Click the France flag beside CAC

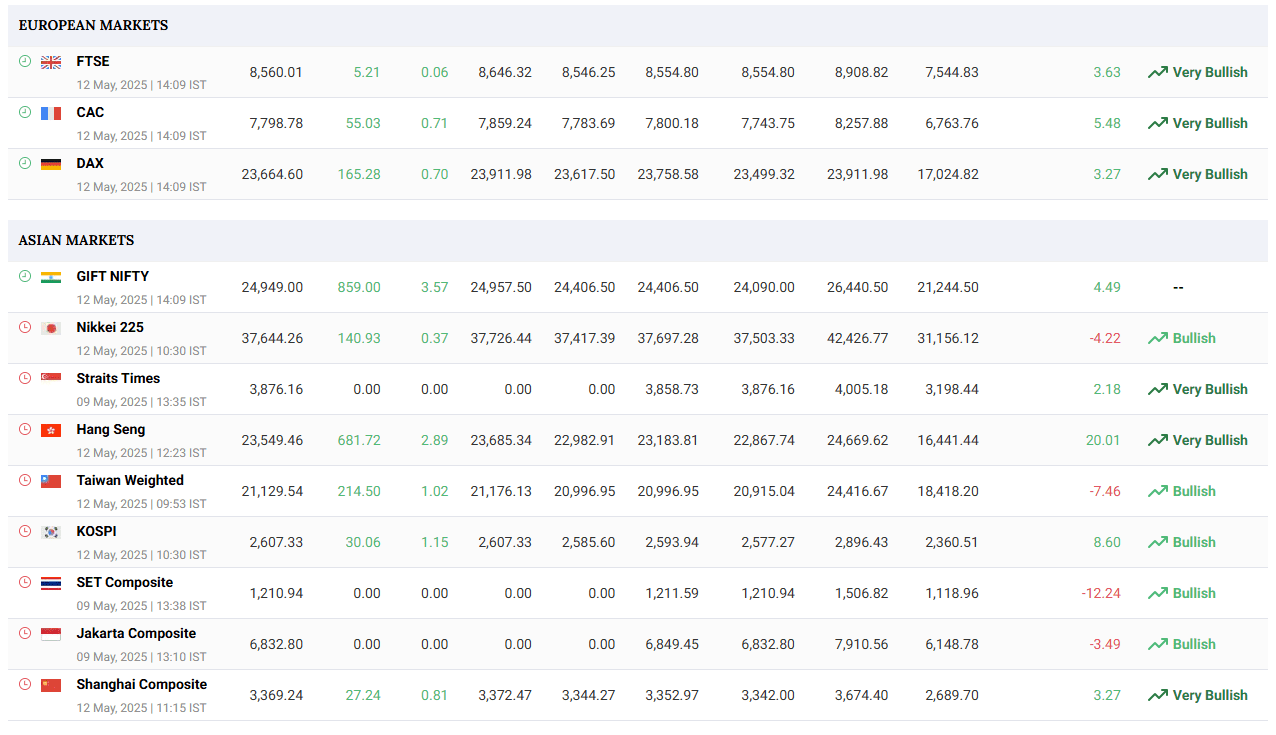[51, 113]
